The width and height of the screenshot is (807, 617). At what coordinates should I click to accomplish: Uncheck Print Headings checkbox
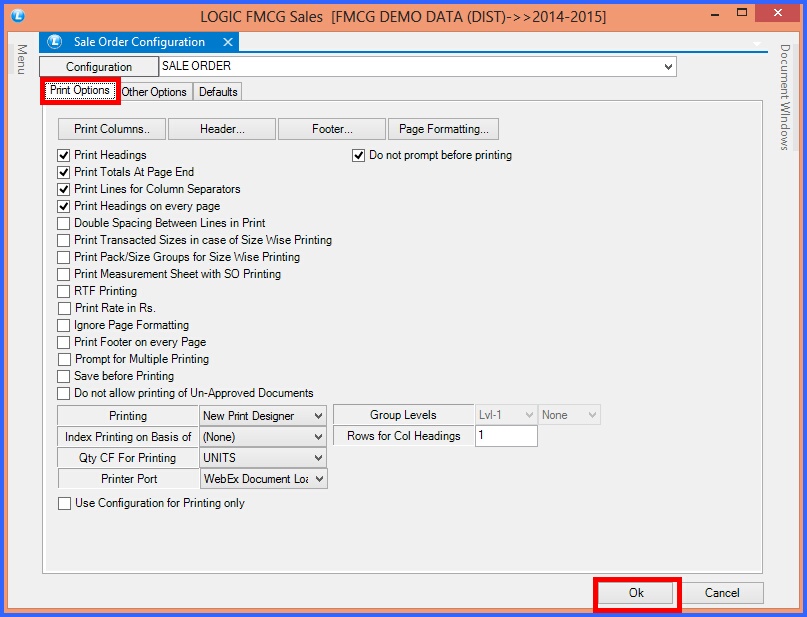pyautogui.click(x=64, y=155)
